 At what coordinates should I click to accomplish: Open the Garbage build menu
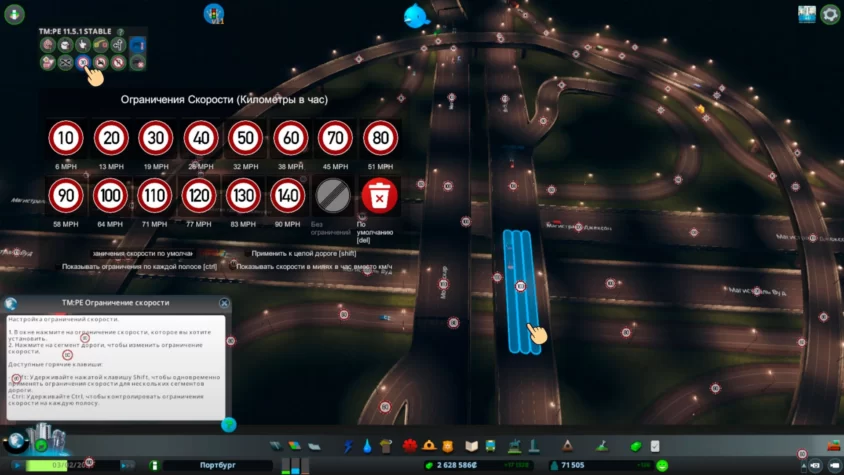point(385,446)
